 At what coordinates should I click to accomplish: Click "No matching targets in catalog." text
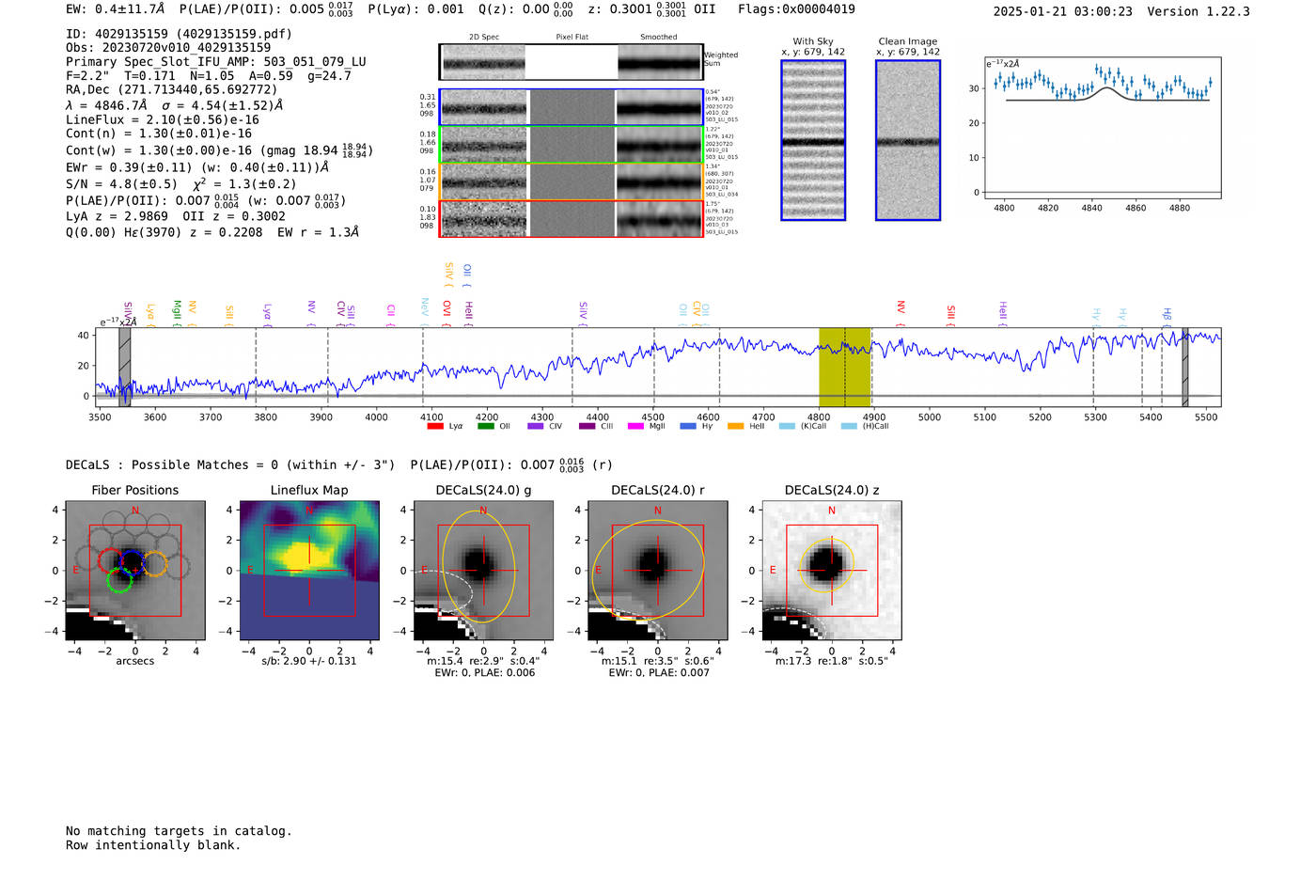179,831
